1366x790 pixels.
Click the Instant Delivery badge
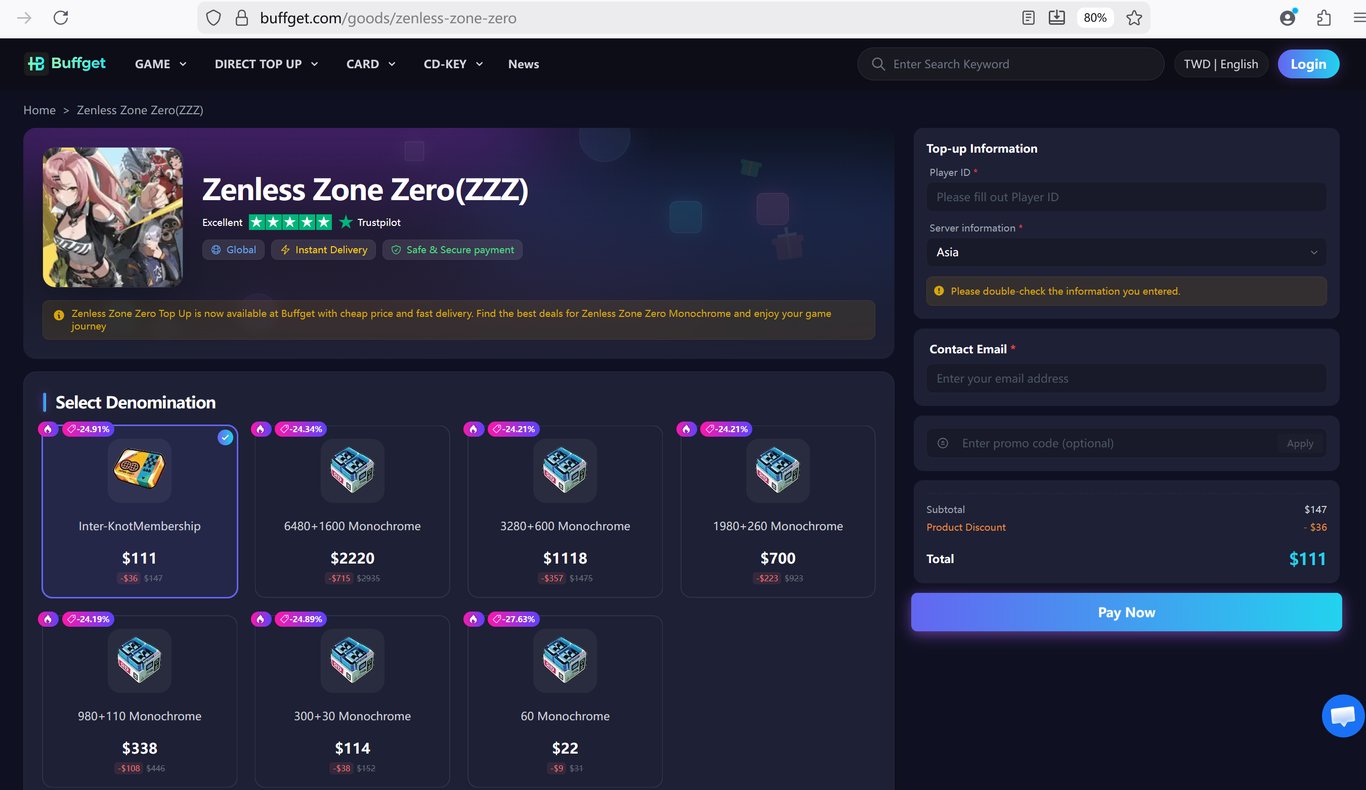pos(323,250)
